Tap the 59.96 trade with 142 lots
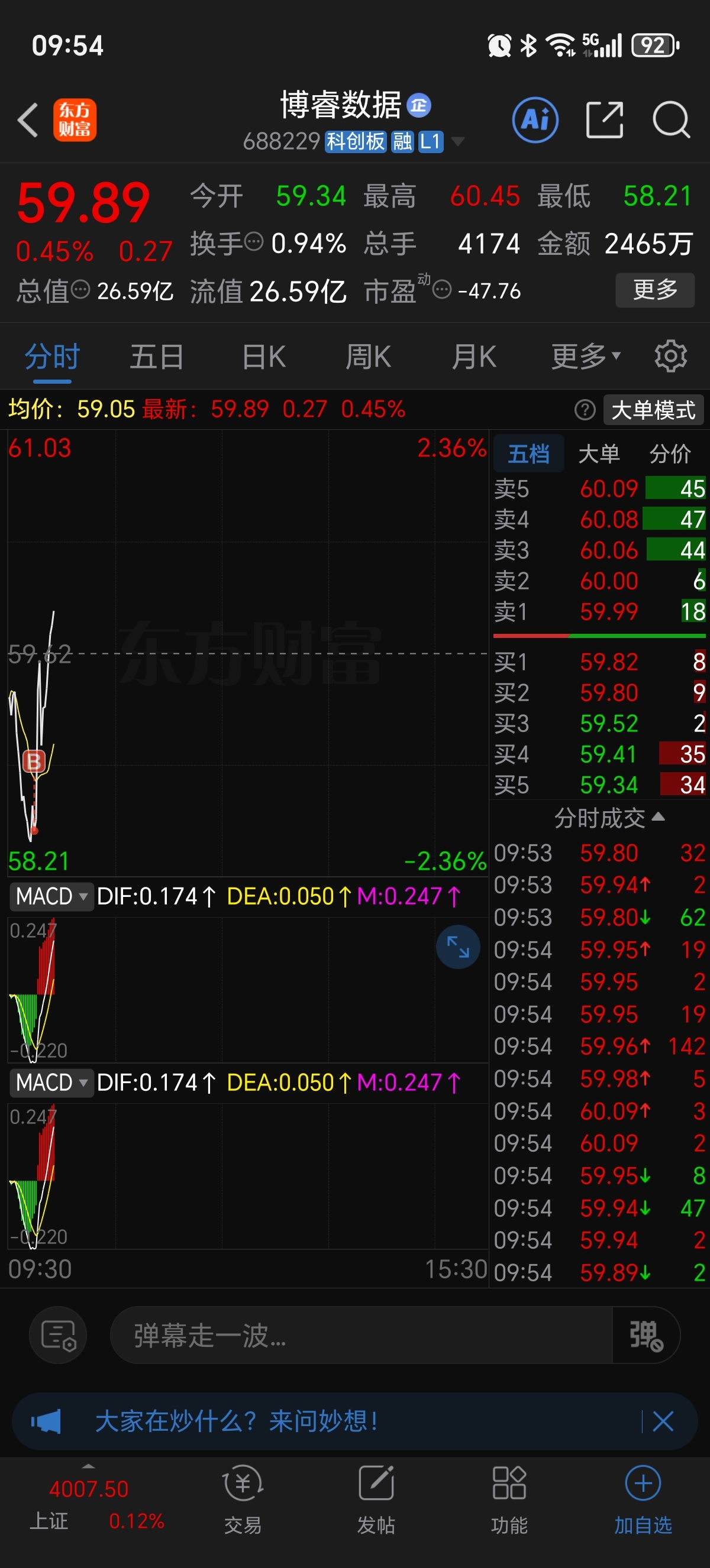Image resolution: width=710 pixels, height=1568 pixels. pyautogui.click(x=599, y=1047)
